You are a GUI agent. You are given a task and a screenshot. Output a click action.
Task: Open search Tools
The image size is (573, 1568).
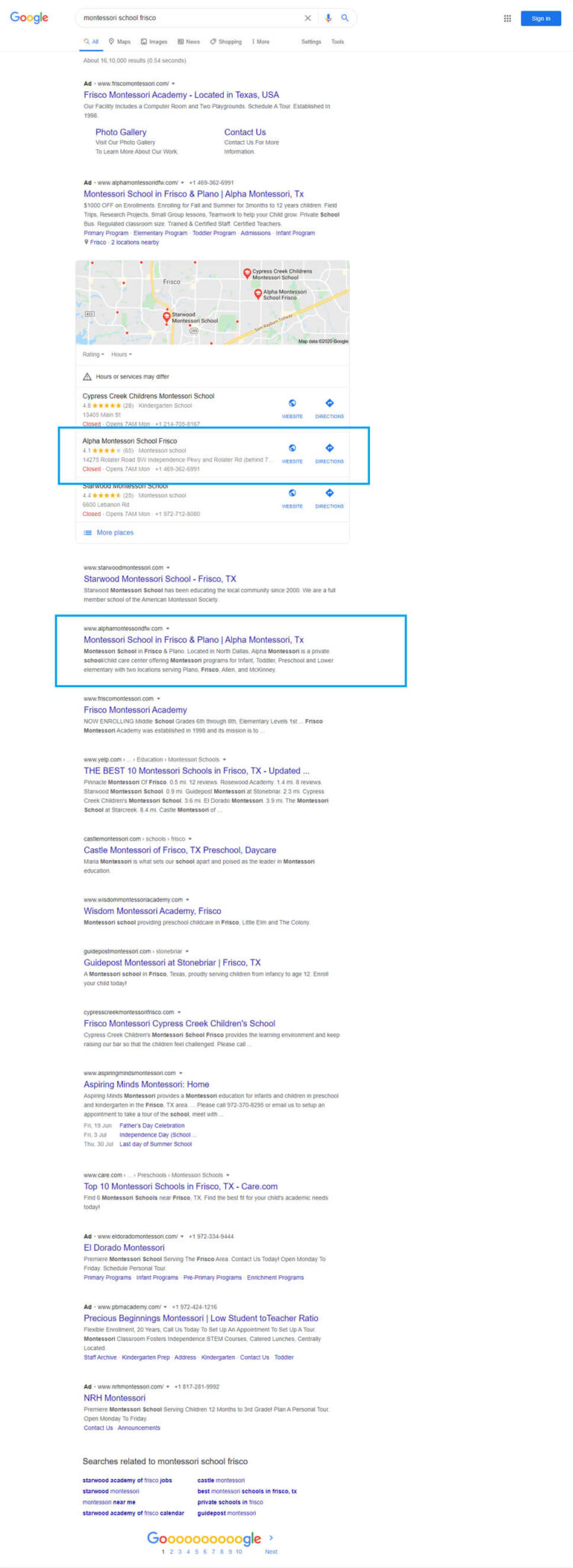coord(337,42)
